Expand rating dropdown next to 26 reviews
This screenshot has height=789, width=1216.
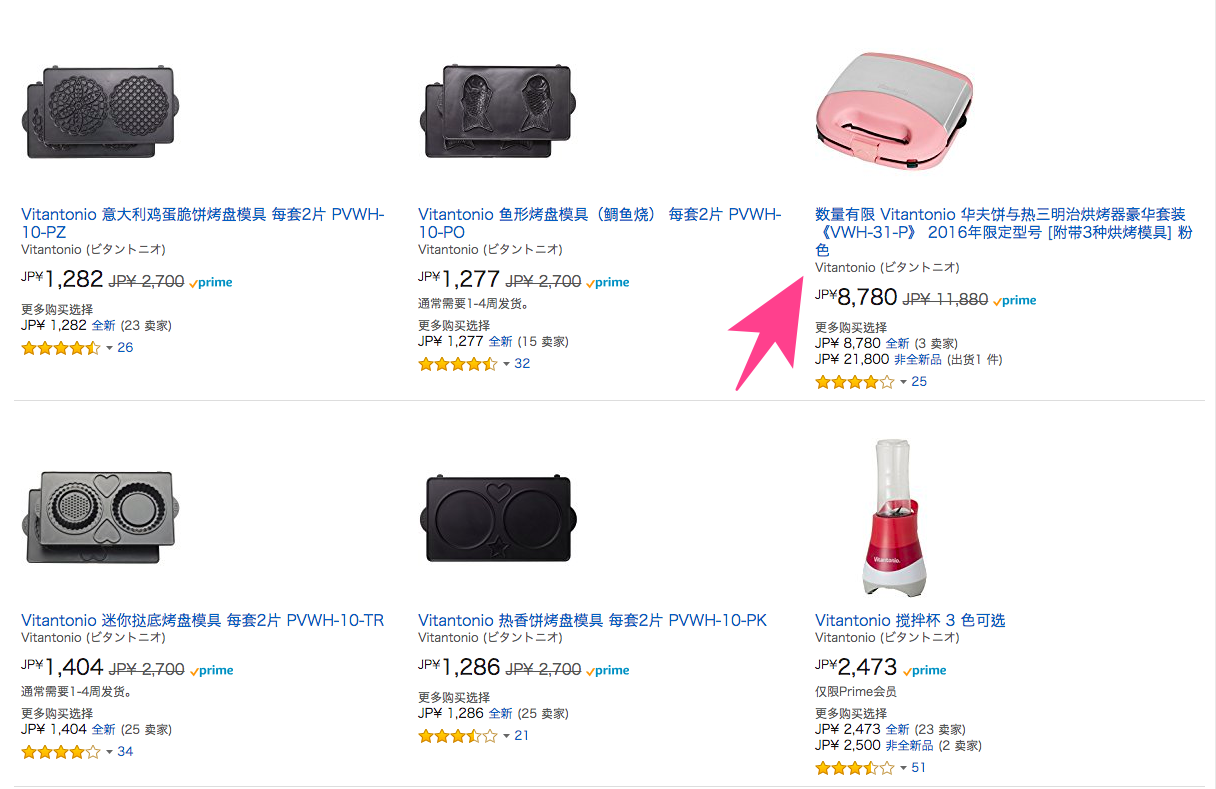tap(109, 348)
